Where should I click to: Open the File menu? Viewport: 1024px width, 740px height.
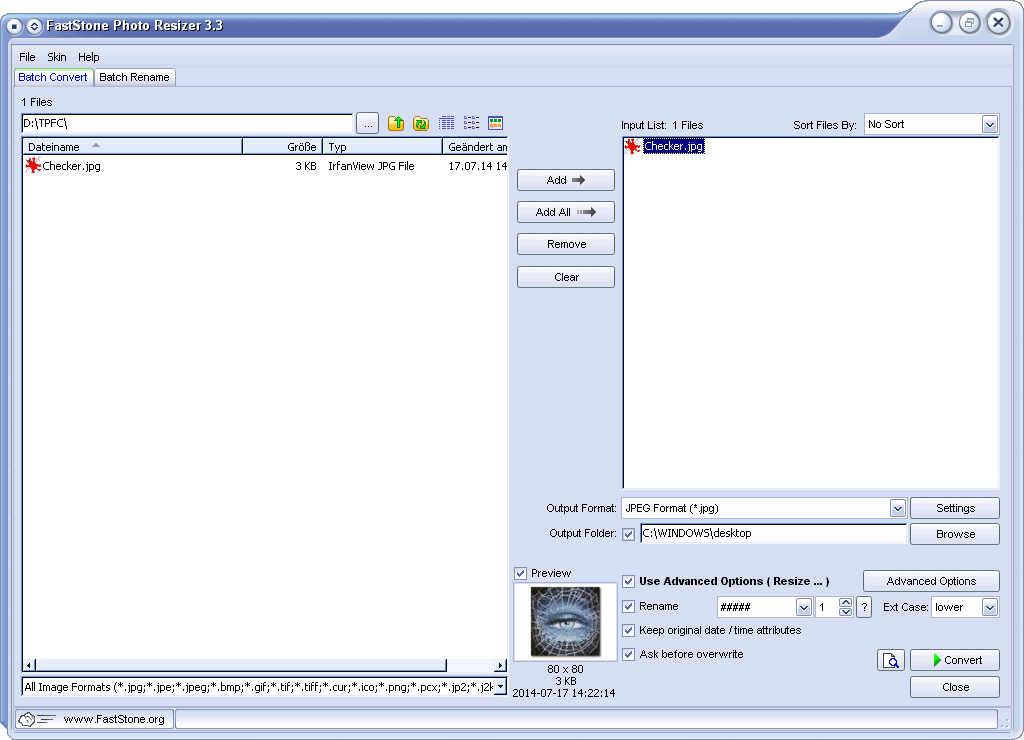coord(27,57)
